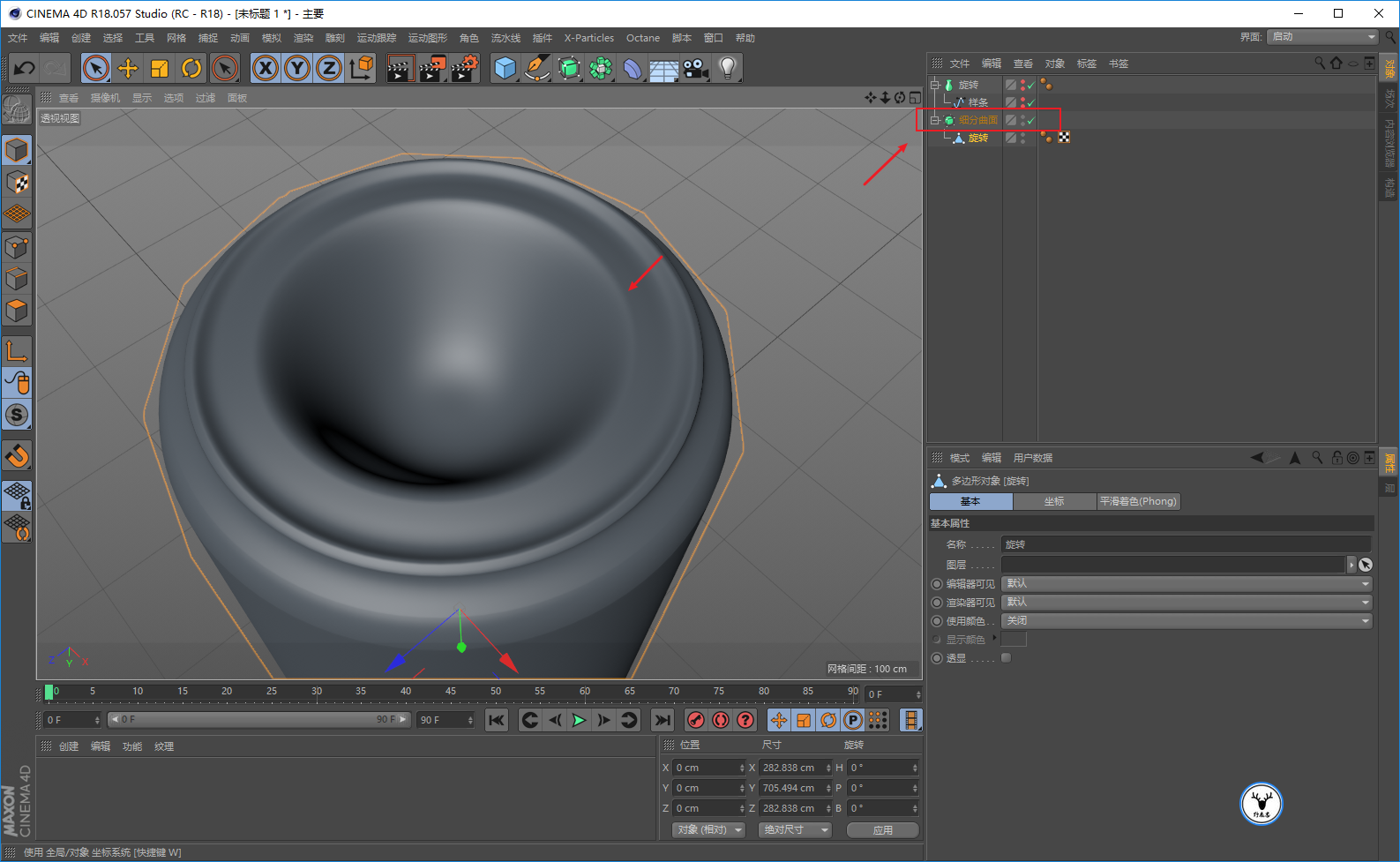1400x862 pixels.
Task: Collapse the 细分曲面 tree node
Action: click(935, 120)
